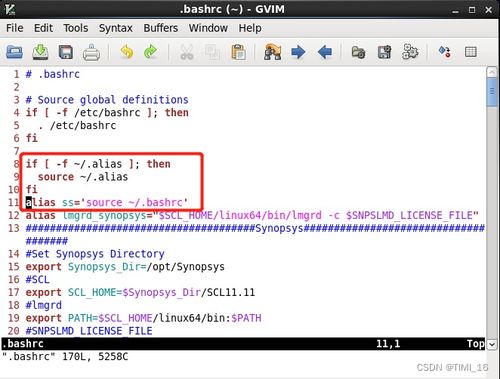The image size is (500, 379).
Task: Place cursor on line 15 export Synopsys_Dir
Action: [x=125, y=267]
